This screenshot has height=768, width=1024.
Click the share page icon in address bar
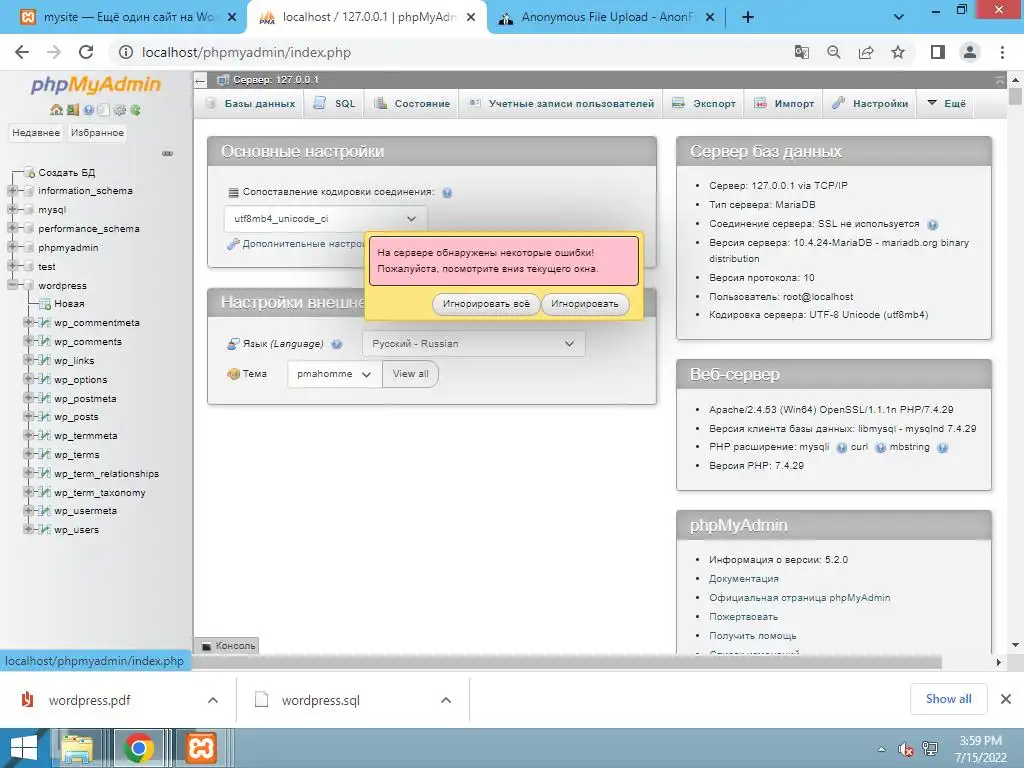[x=866, y=52]
